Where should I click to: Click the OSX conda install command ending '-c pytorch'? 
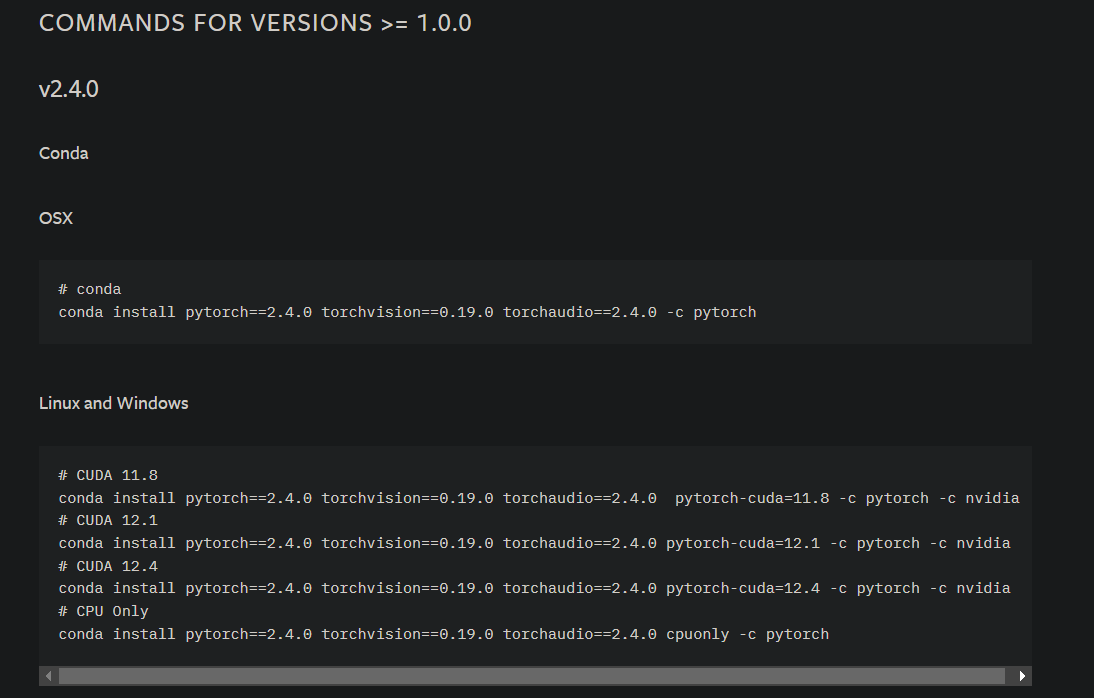tap(407, 313)
